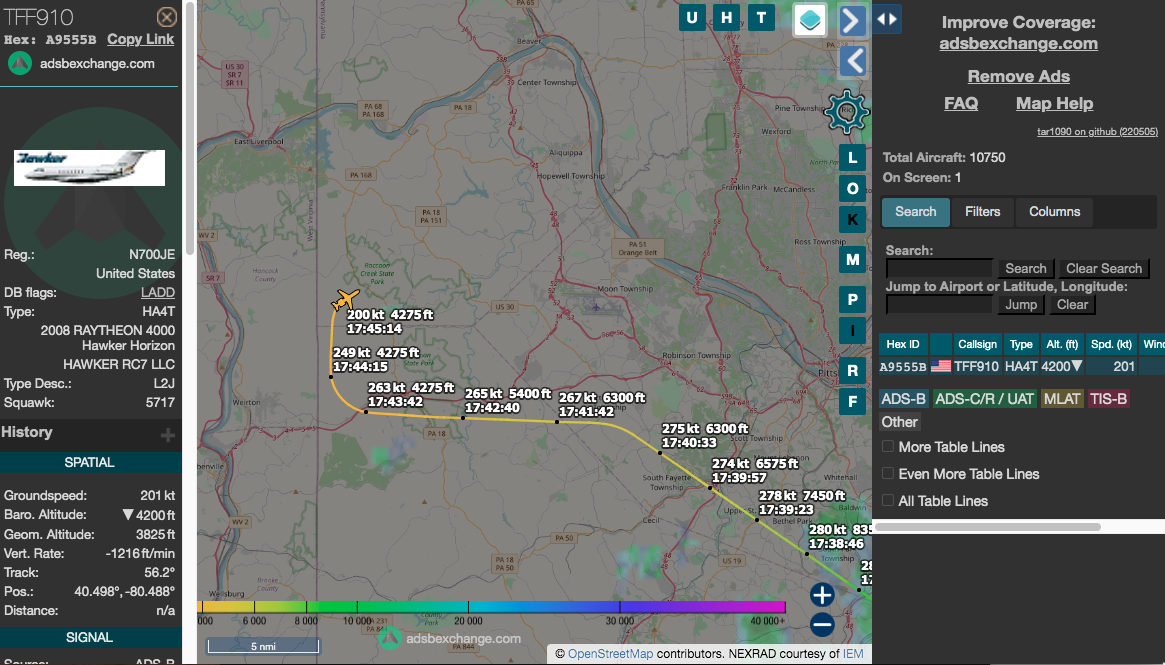
Task: Click the Clear button beside Jump
Action: 1072,305
